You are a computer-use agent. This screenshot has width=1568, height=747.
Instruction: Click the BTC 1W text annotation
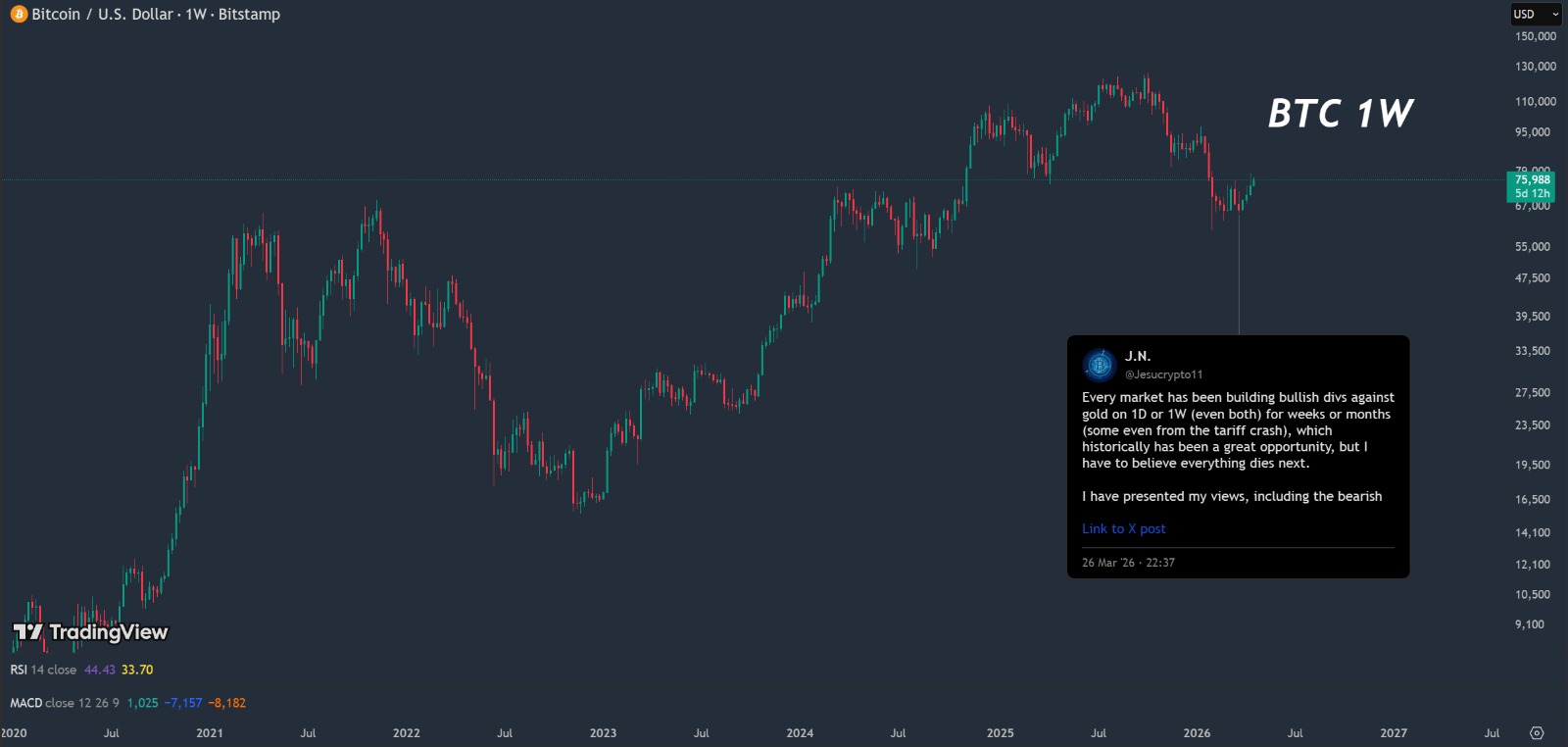[x=1341, y=114]
